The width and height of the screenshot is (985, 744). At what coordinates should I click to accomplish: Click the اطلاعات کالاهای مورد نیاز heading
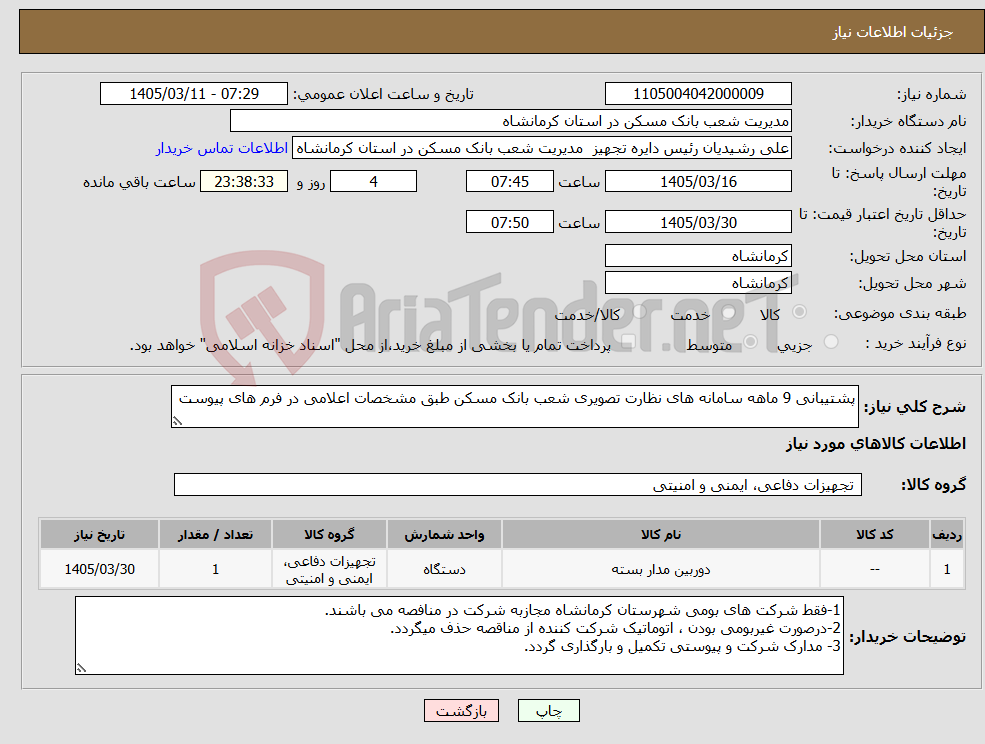click(x=876, y=444)
